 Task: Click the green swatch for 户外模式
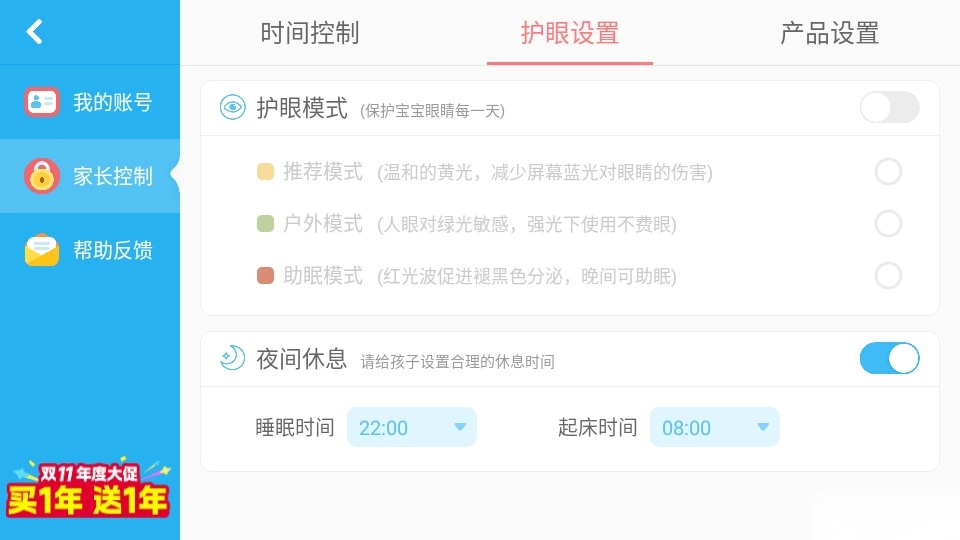(266, 224)
